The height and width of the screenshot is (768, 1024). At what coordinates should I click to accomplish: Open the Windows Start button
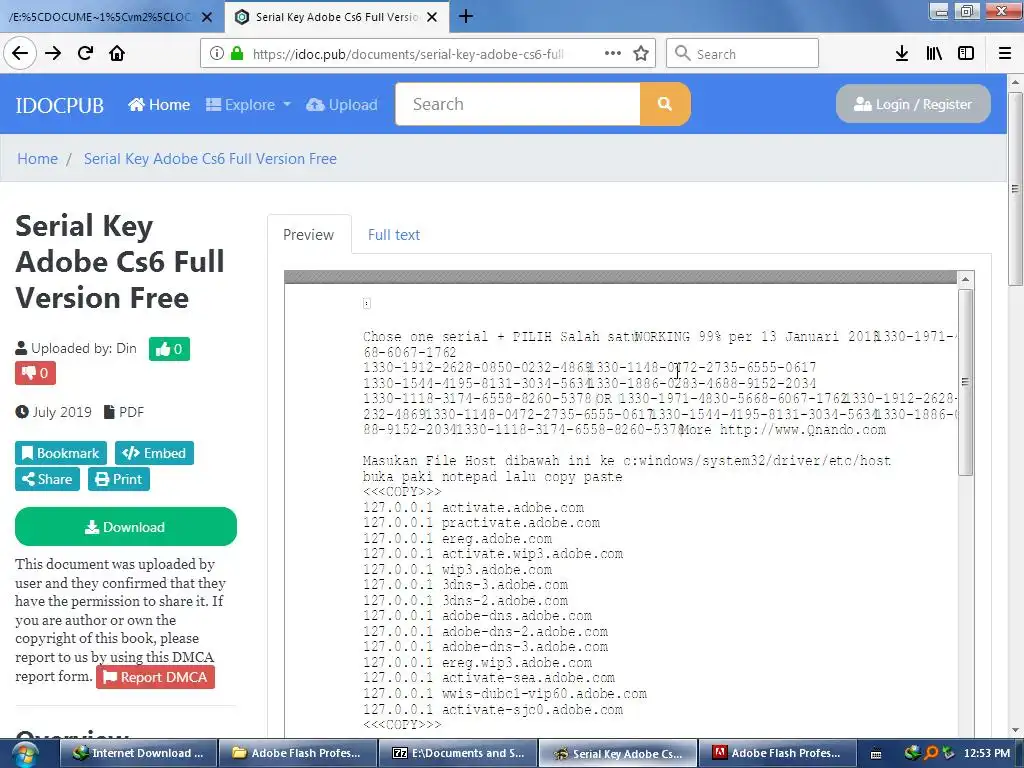(25, 754)
